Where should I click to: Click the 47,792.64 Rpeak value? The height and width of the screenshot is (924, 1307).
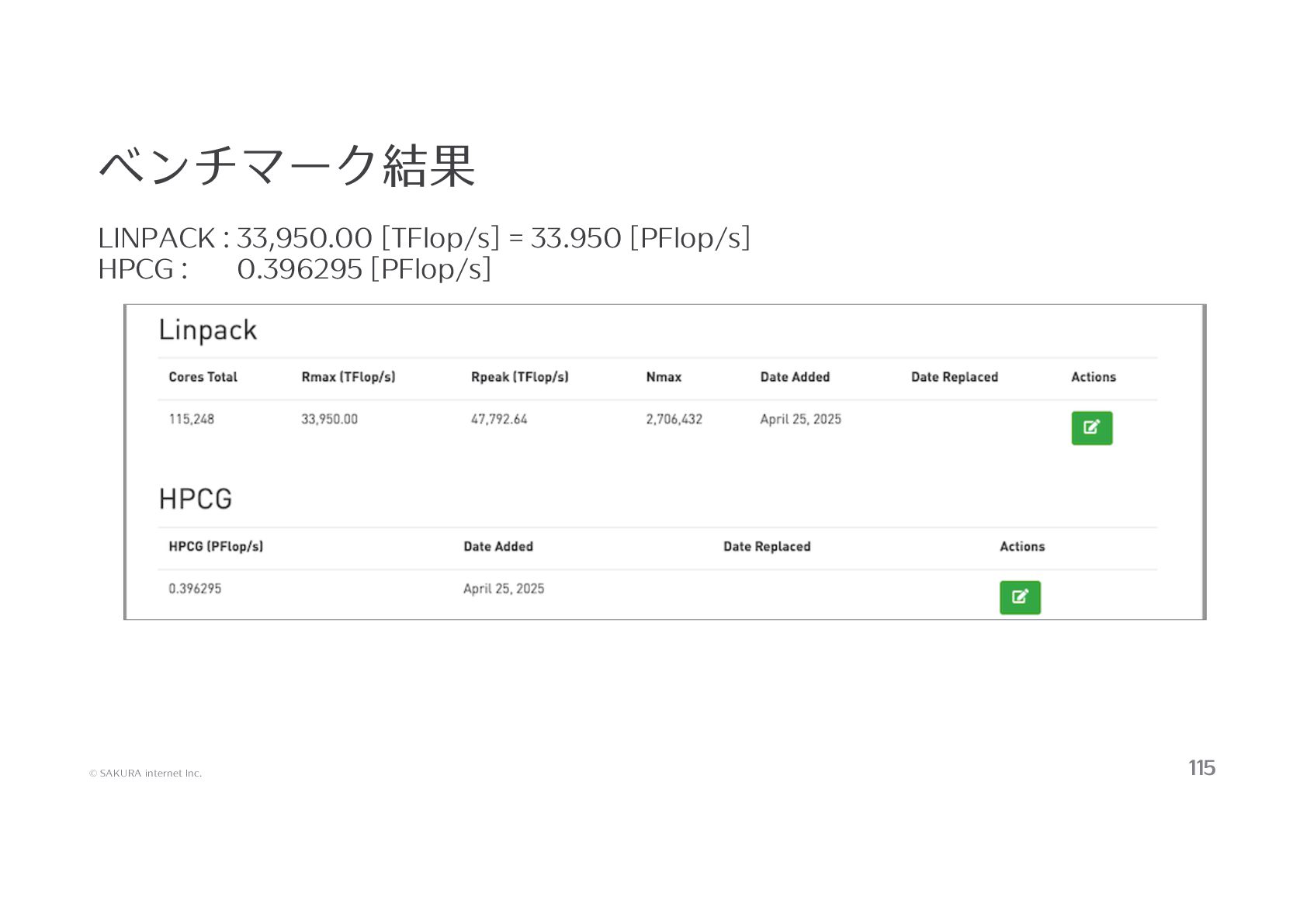[x=499, y=419]
